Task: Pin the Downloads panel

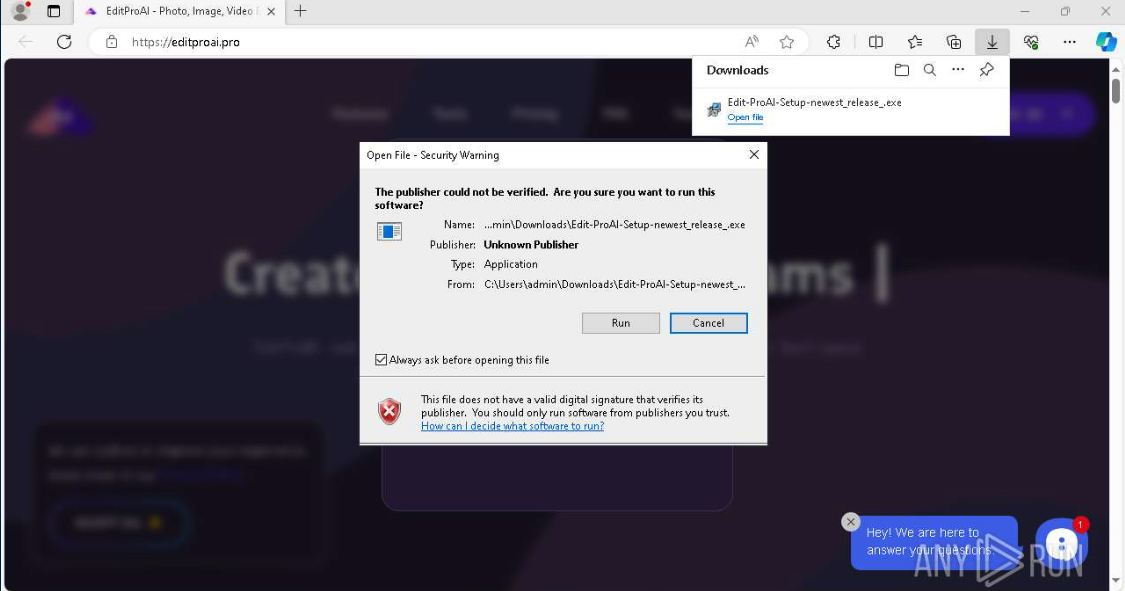Action: click(x=987, y=70)
